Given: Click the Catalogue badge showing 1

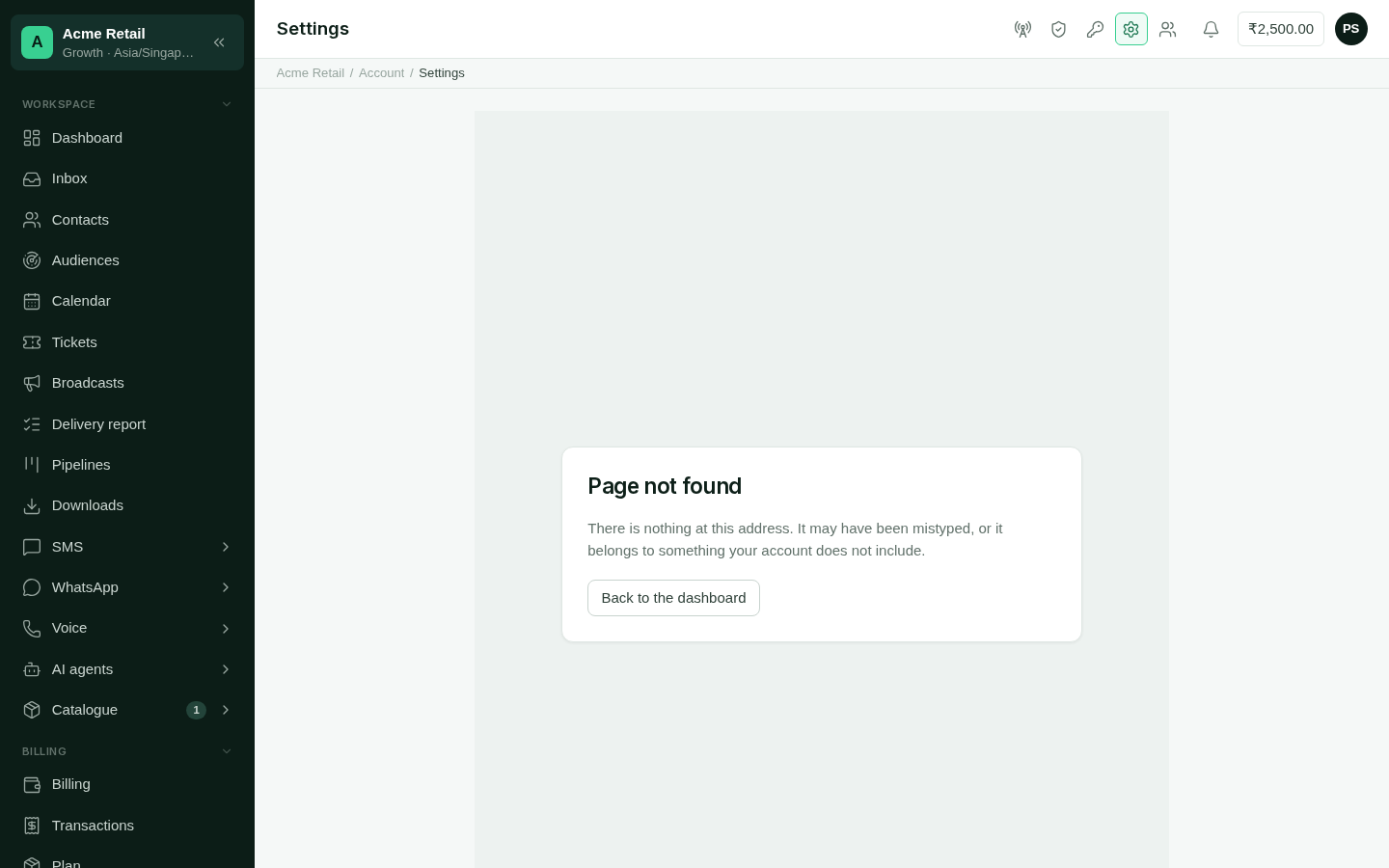Looking at the screenshot, I should click(196, 710).
